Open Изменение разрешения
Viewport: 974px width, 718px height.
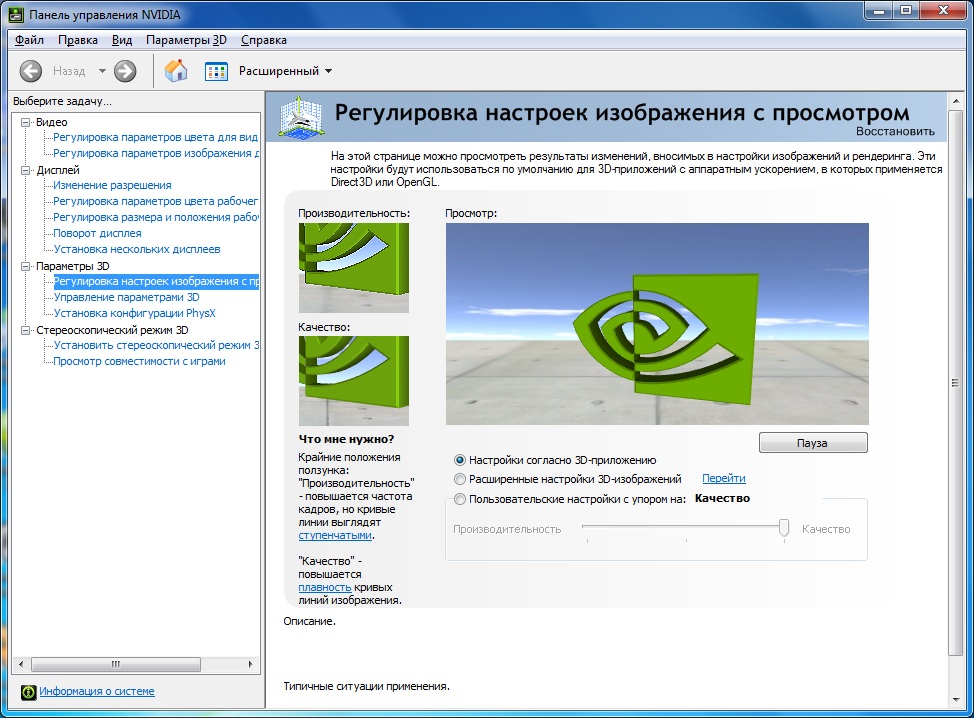[x=112, y=185]
